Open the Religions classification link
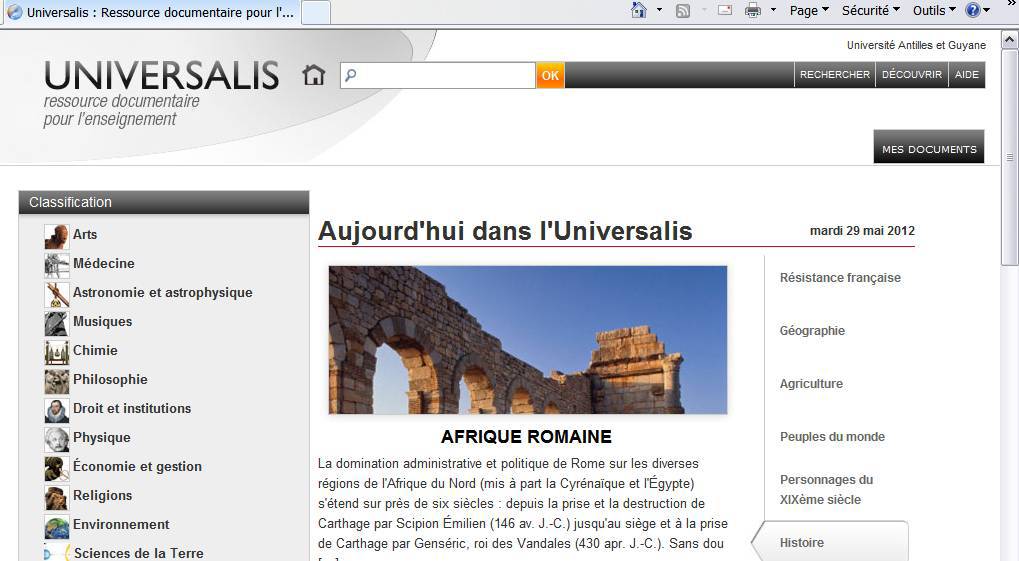This screenshot has height=561, width=1019. click(103, 495)
